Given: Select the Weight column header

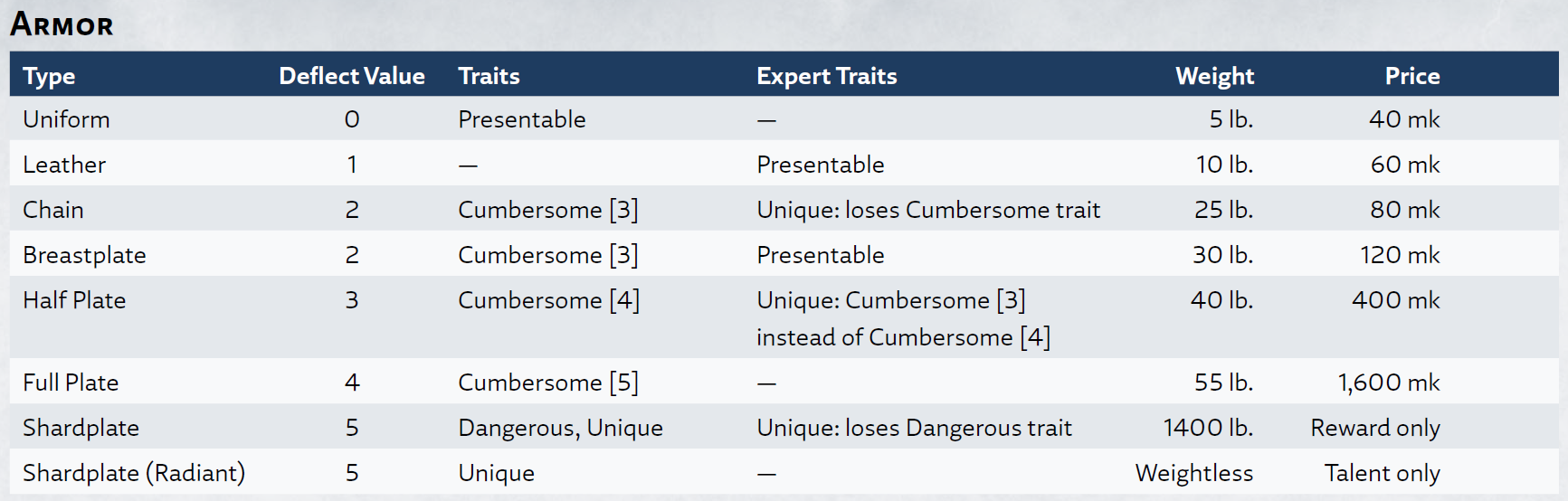Looking at the screenshot, I should pos(1214,77).
